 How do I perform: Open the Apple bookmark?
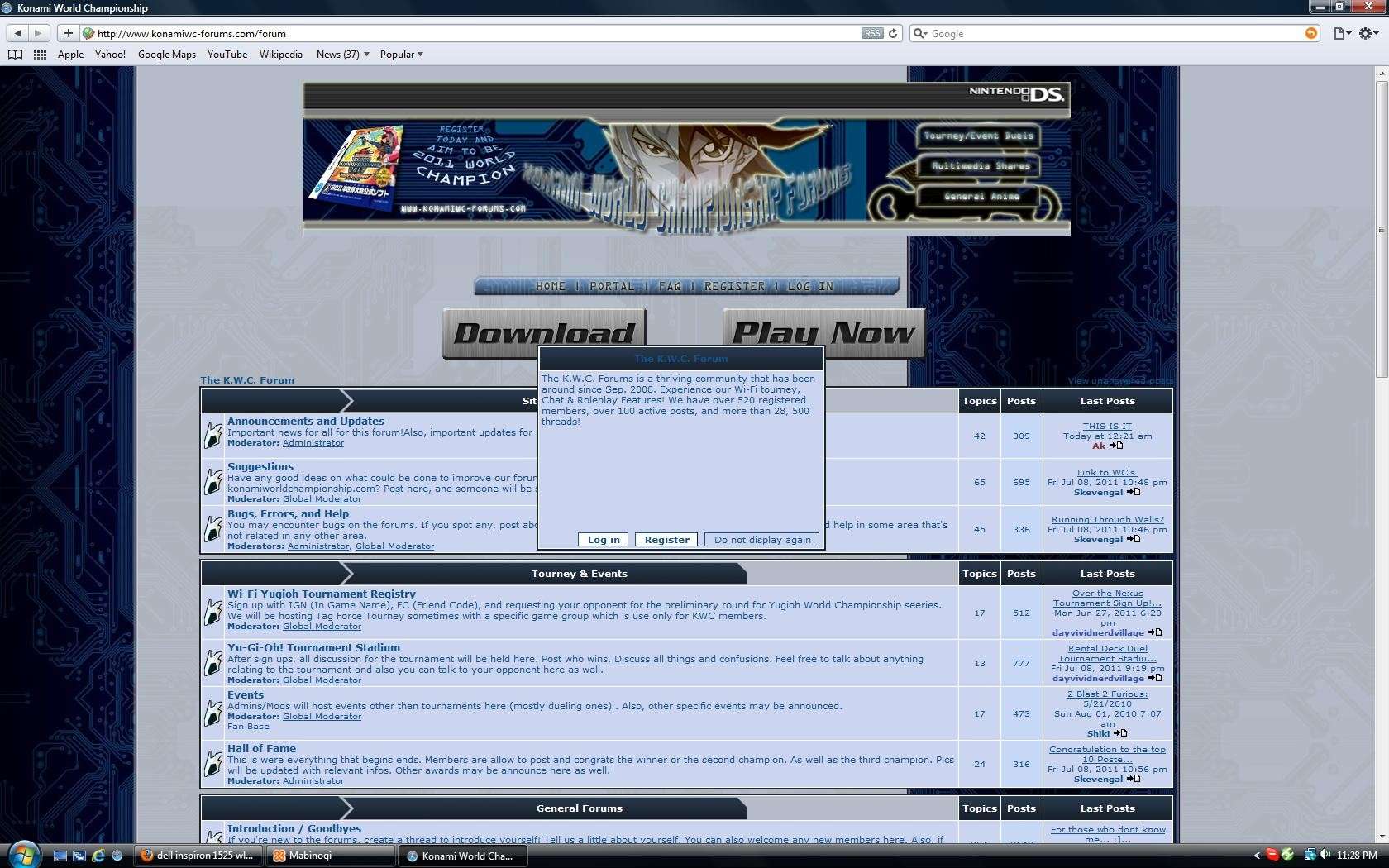point(70,55)
